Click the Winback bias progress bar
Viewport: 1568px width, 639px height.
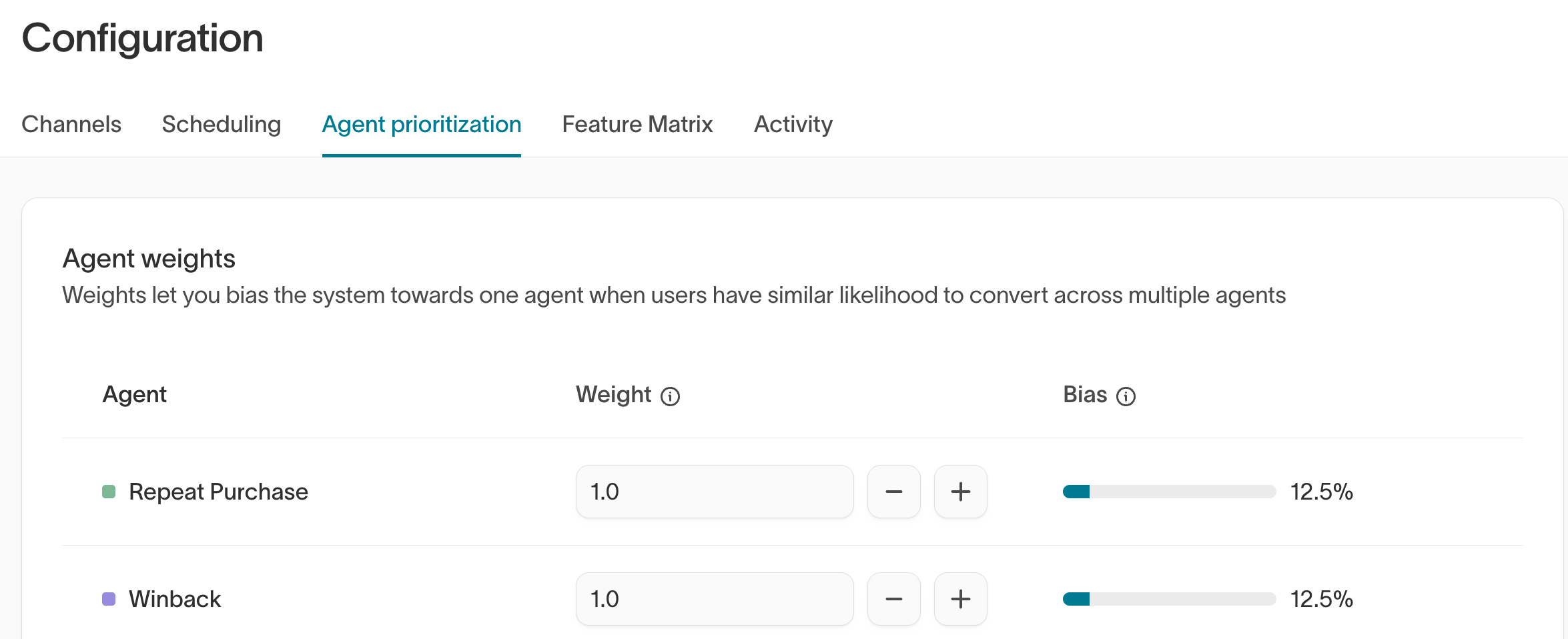coord(1169,599)
